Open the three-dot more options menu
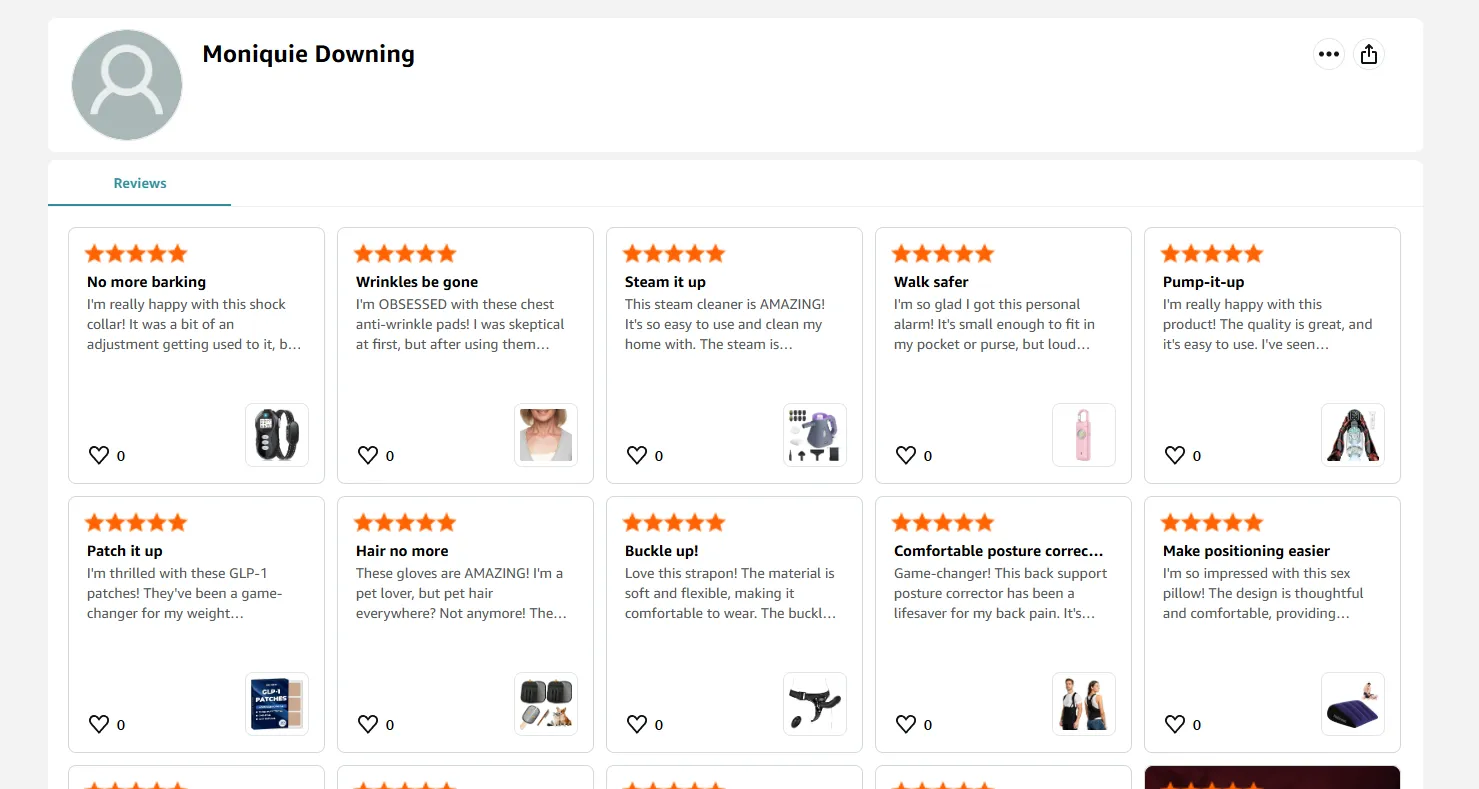1479x789 pixels. [1328, 54]
